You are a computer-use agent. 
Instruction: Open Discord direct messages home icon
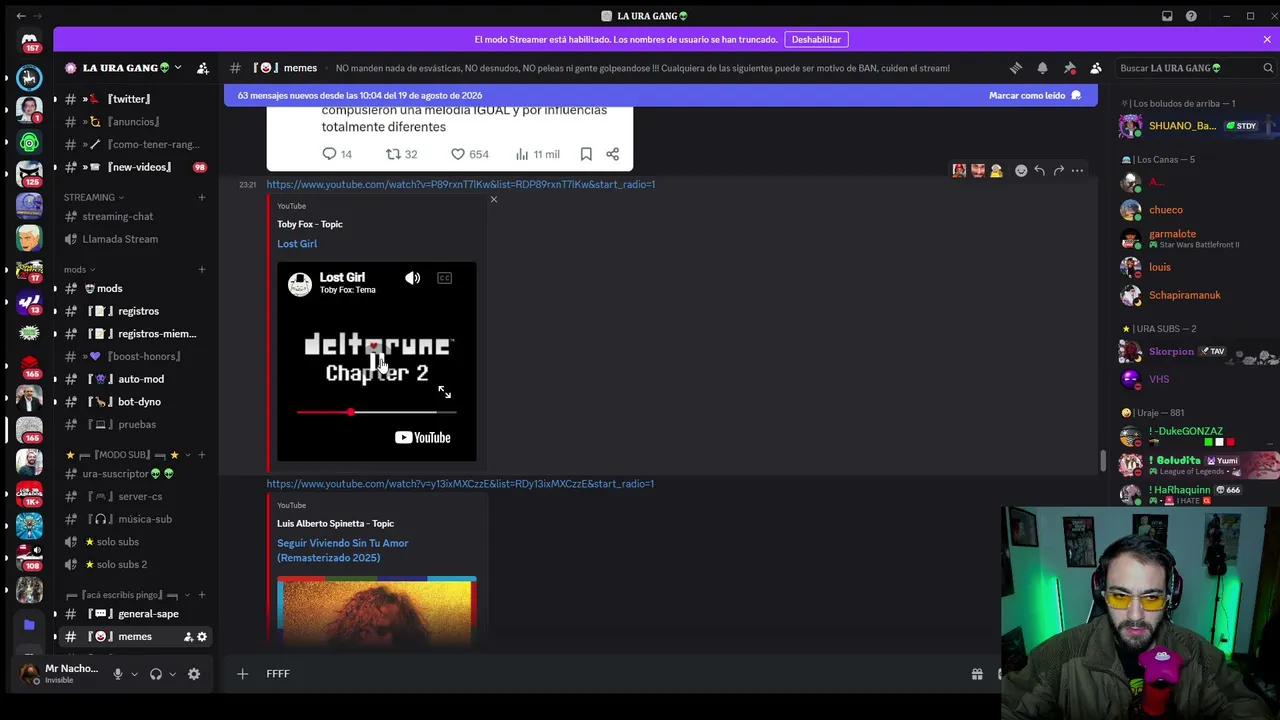point(29,41)
